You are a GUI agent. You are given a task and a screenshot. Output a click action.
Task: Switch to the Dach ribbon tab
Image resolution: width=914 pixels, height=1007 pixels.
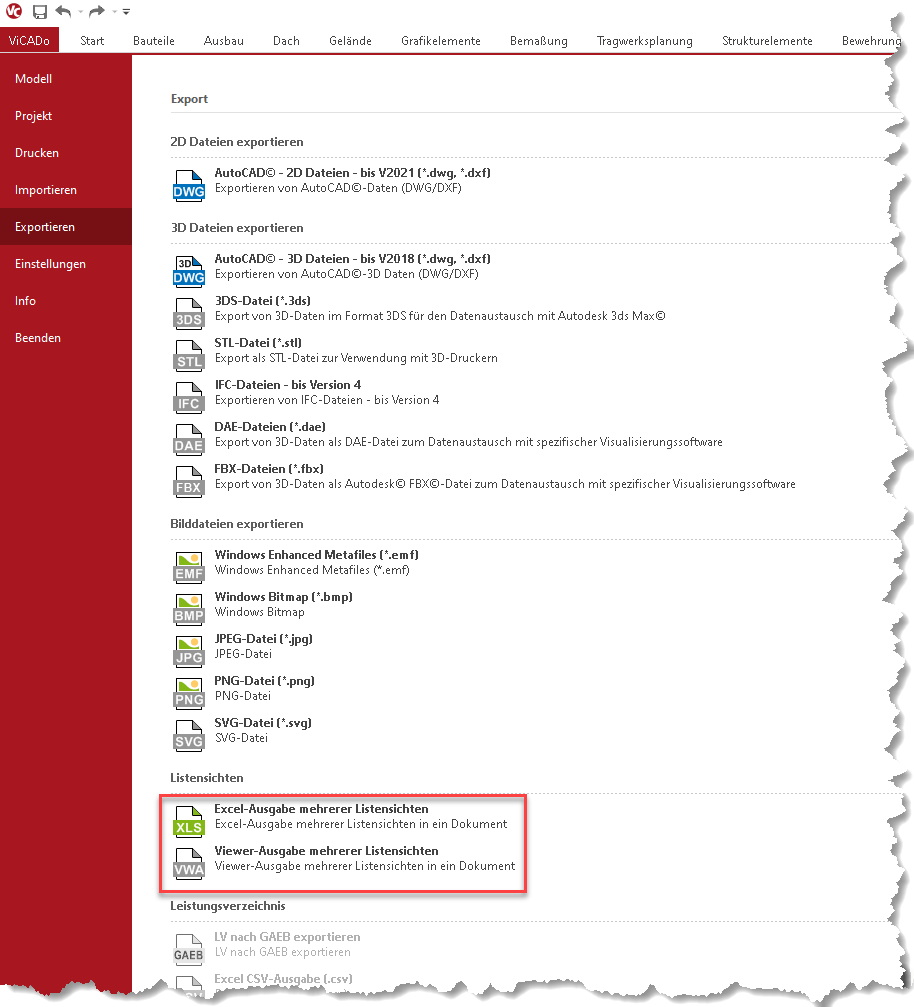click(286, 40)
